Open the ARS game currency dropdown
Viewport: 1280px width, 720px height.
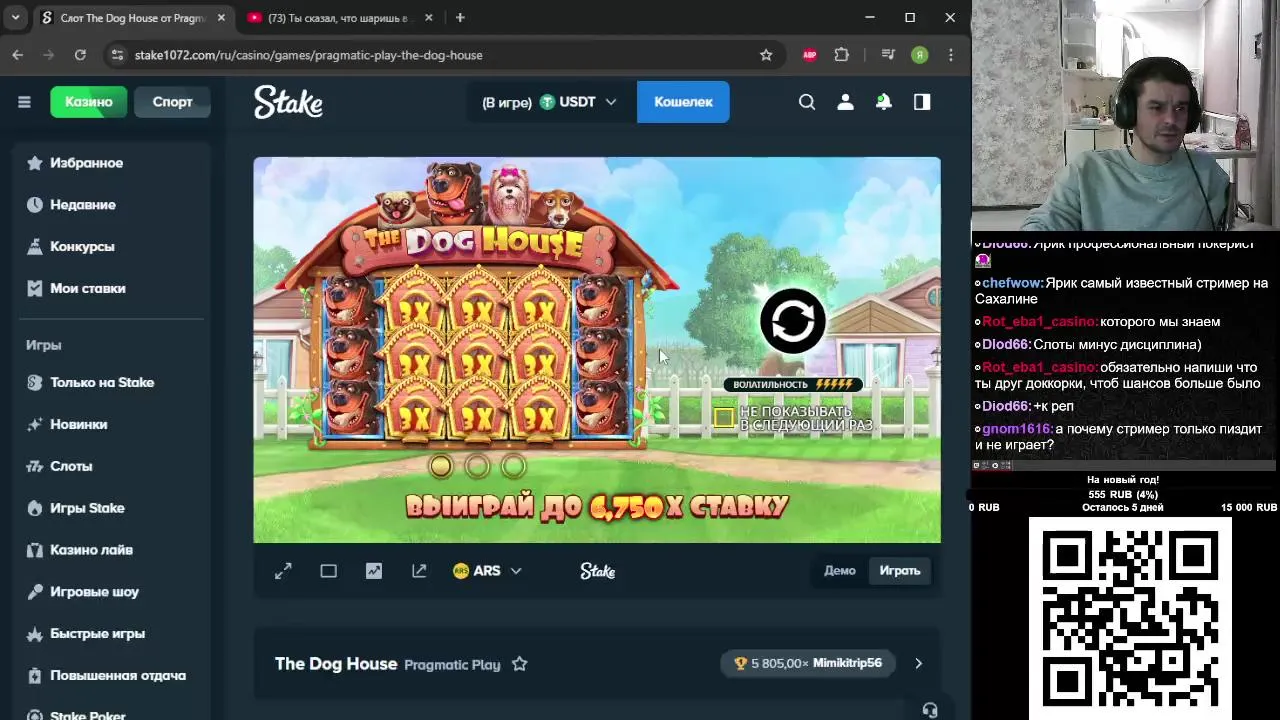(487, 571)
